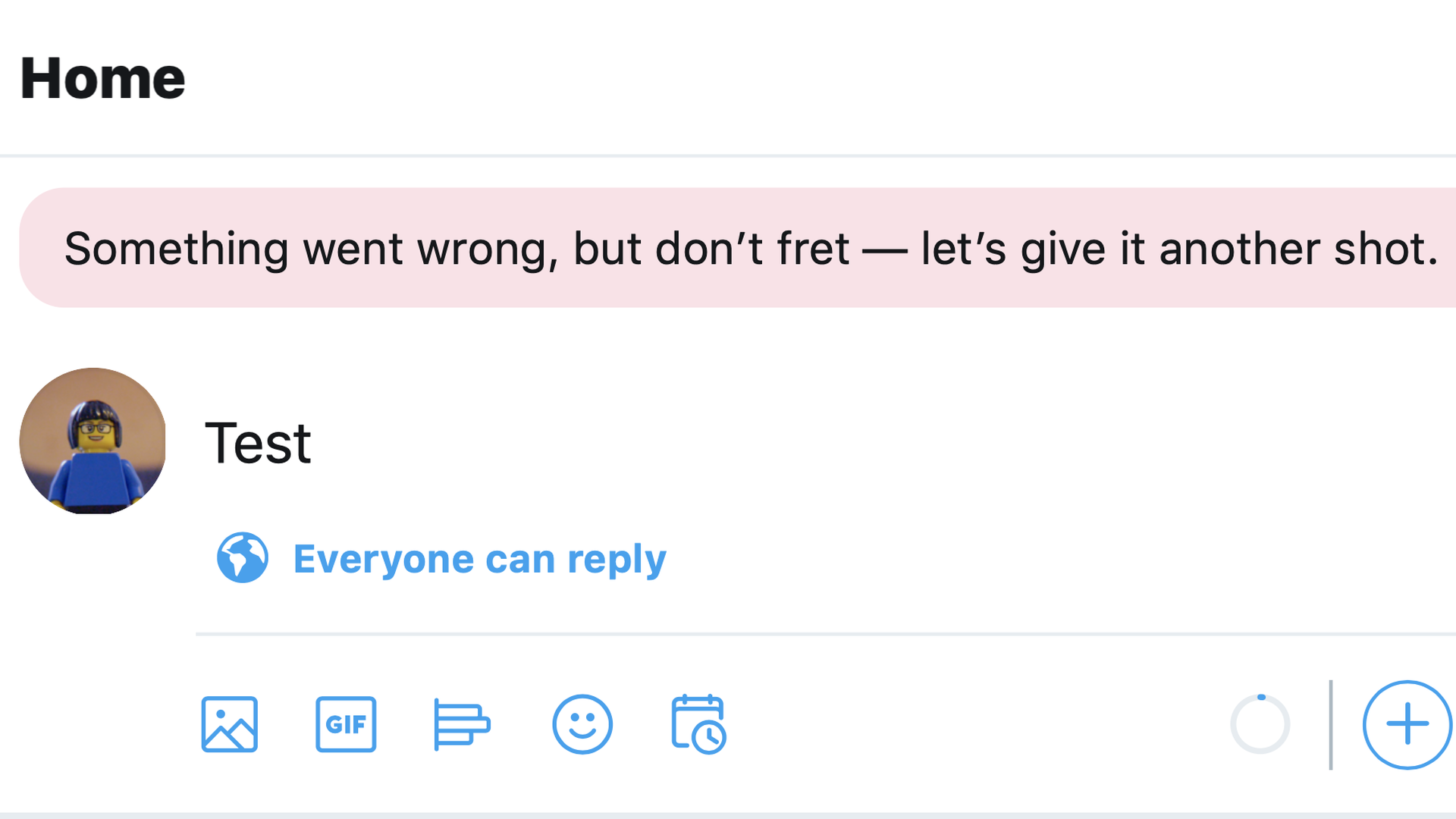Open the emoji picker
The height and width of the screenshot is (819, 1456).
582,724
